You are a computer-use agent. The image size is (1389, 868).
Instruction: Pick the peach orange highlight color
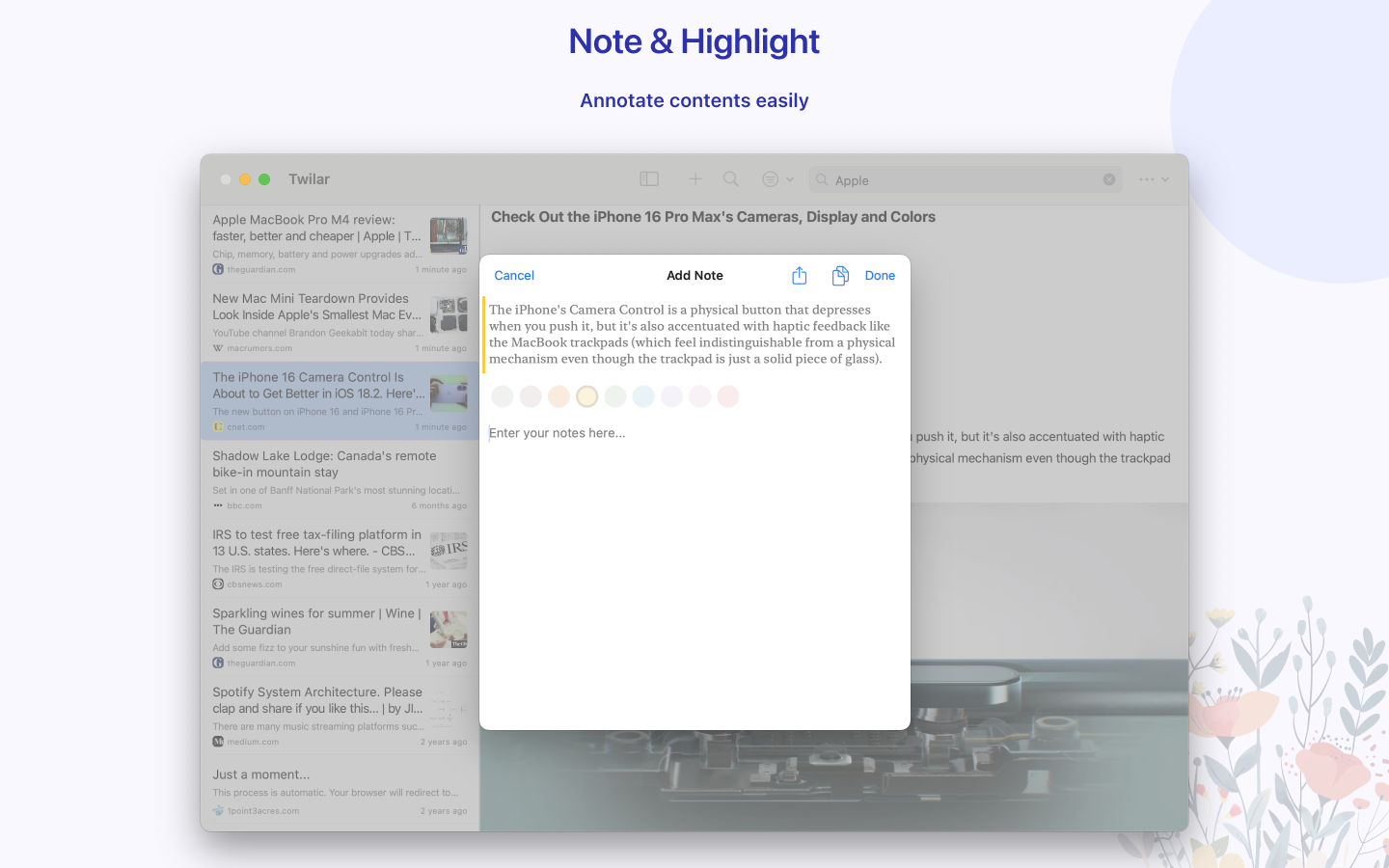(558, 396)
